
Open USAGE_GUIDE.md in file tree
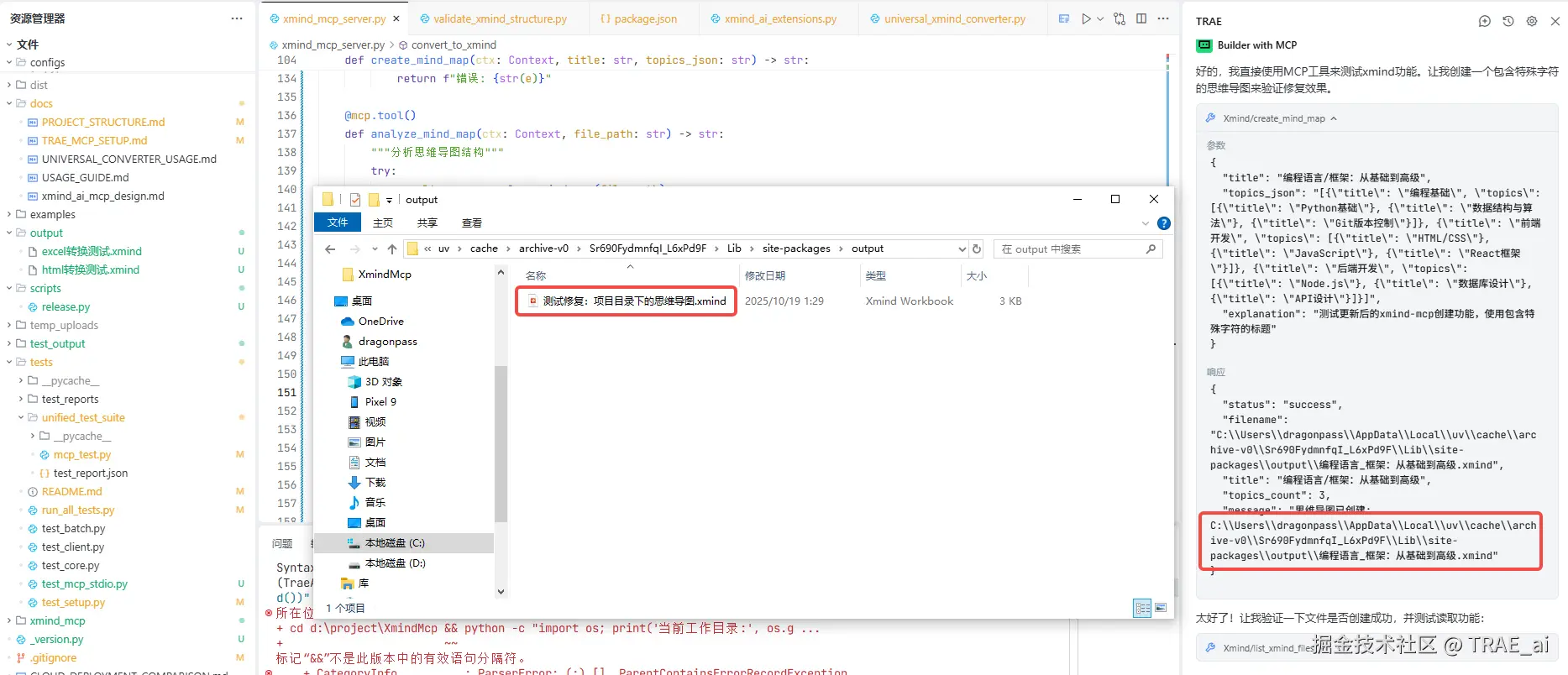(x=85, y=177)
